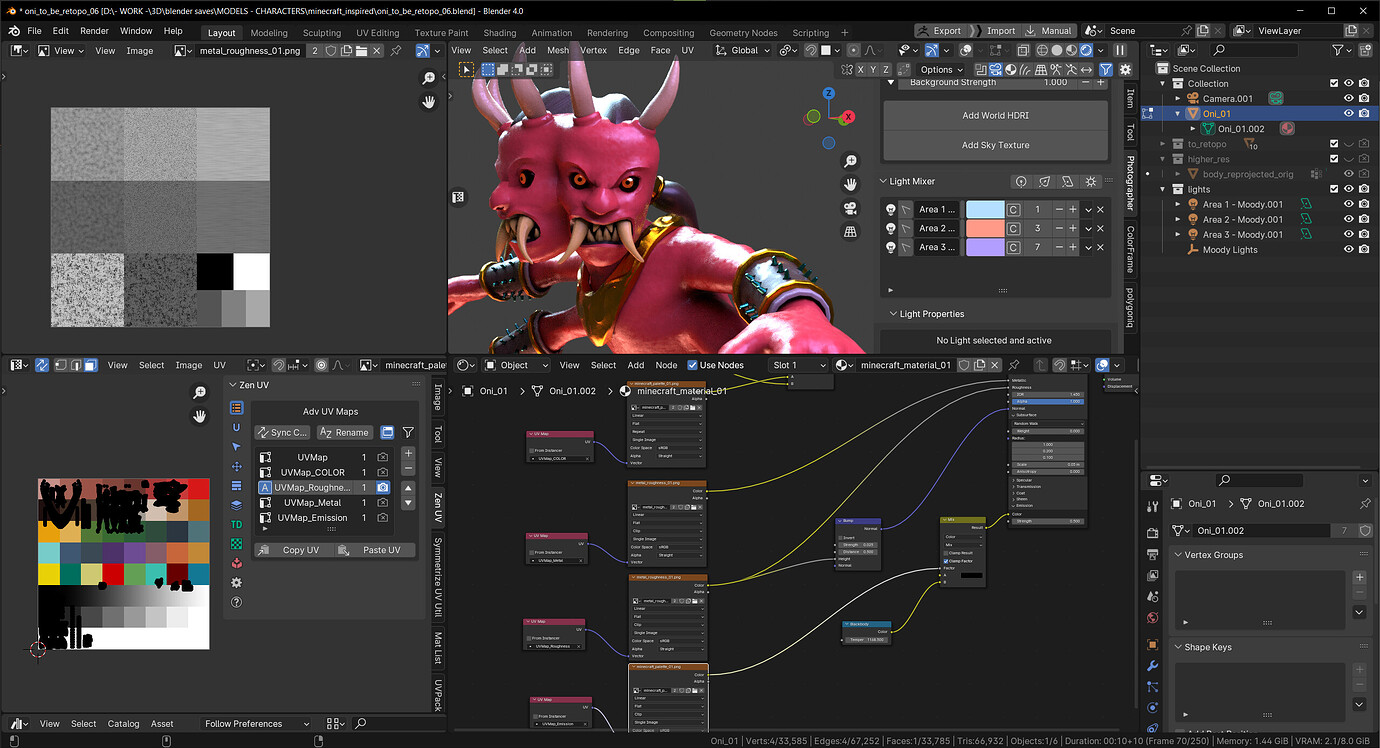Click the 3D viewport pan hand icon

pyautogui.click(x=850, y=184)
